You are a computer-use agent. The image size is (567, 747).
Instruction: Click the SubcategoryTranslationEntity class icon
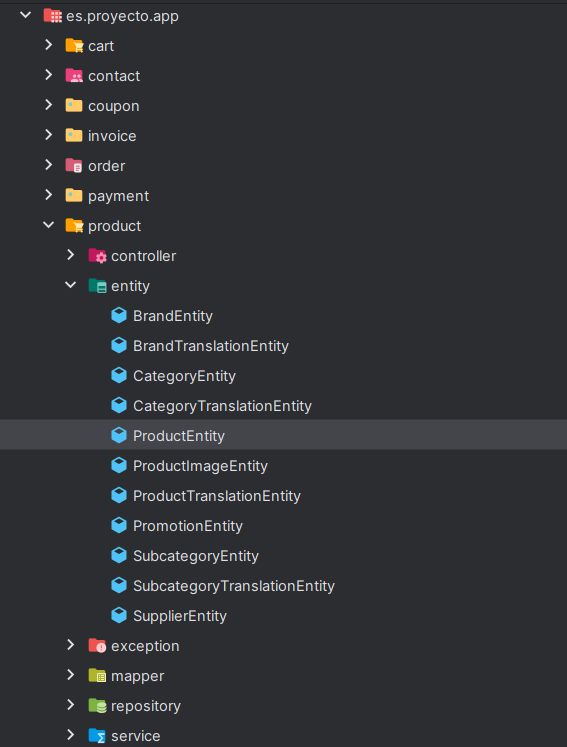click(x=119, y=585)
